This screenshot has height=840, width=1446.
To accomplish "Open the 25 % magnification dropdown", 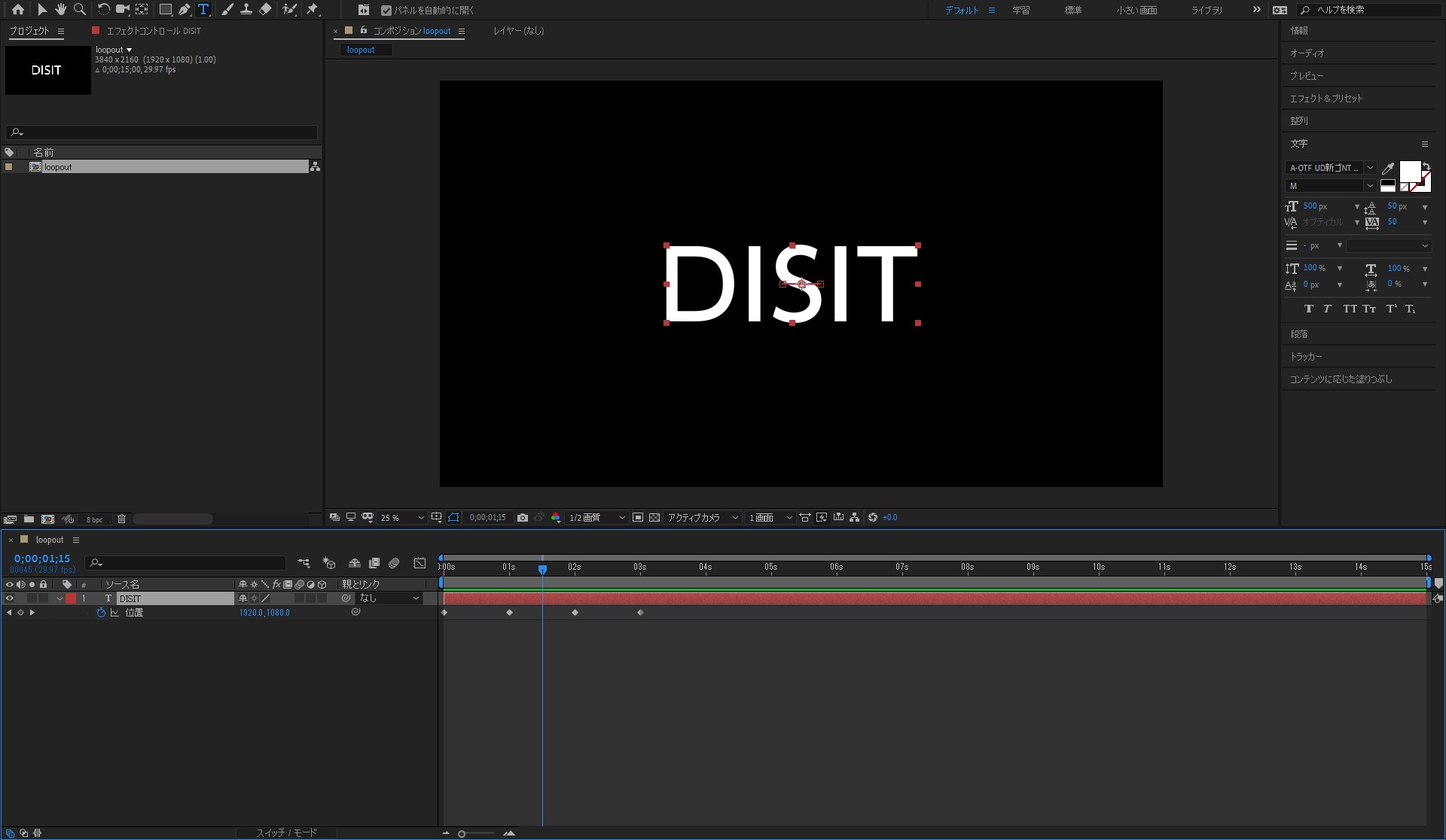I will (401, 518).
